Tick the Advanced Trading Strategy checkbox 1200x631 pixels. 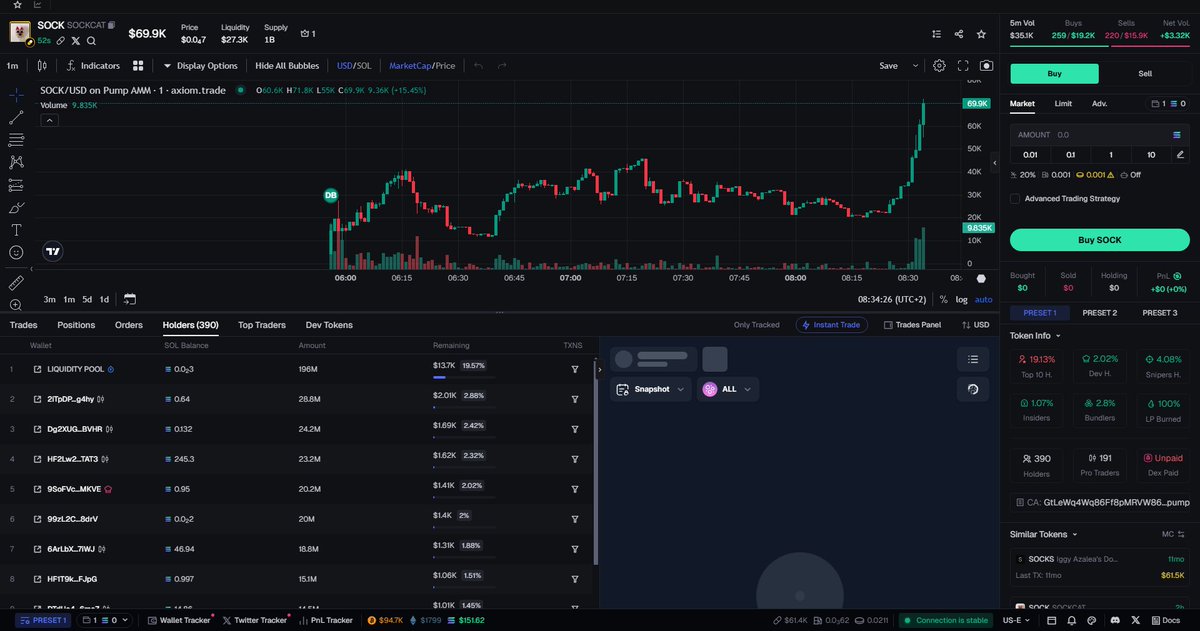coord(1015,198)
